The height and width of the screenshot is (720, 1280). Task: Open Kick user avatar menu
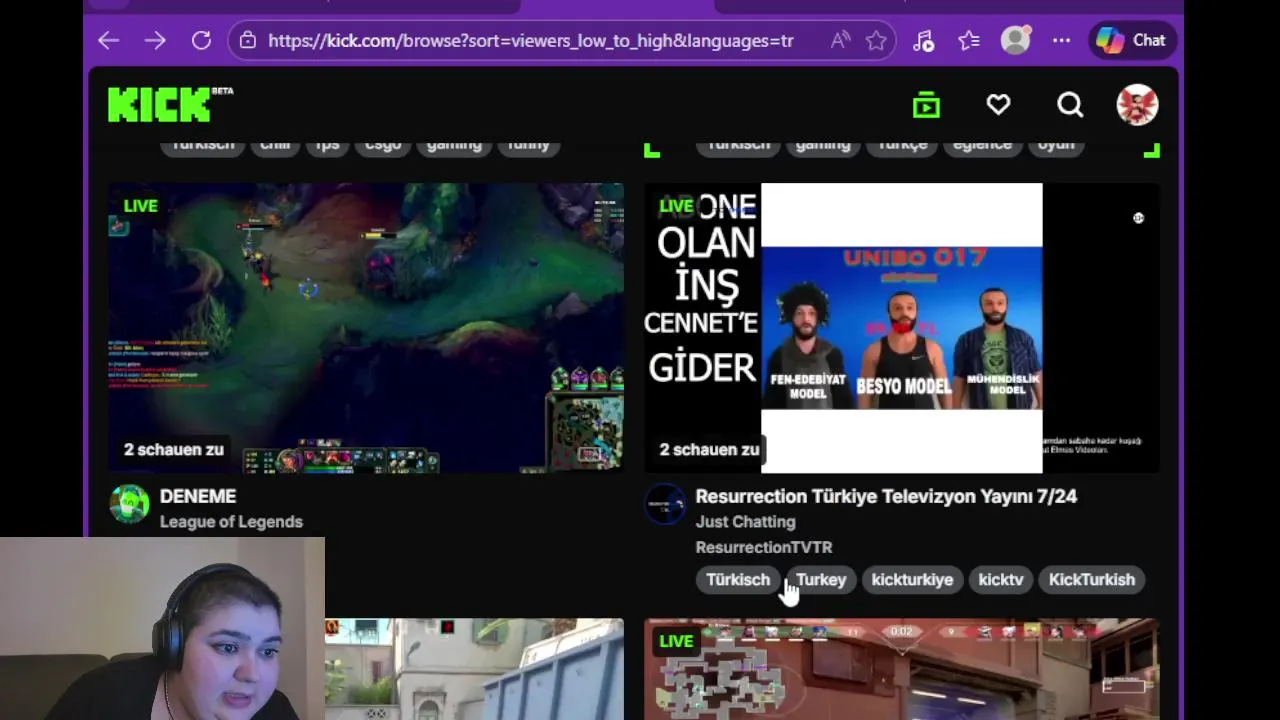[1137, 105]
